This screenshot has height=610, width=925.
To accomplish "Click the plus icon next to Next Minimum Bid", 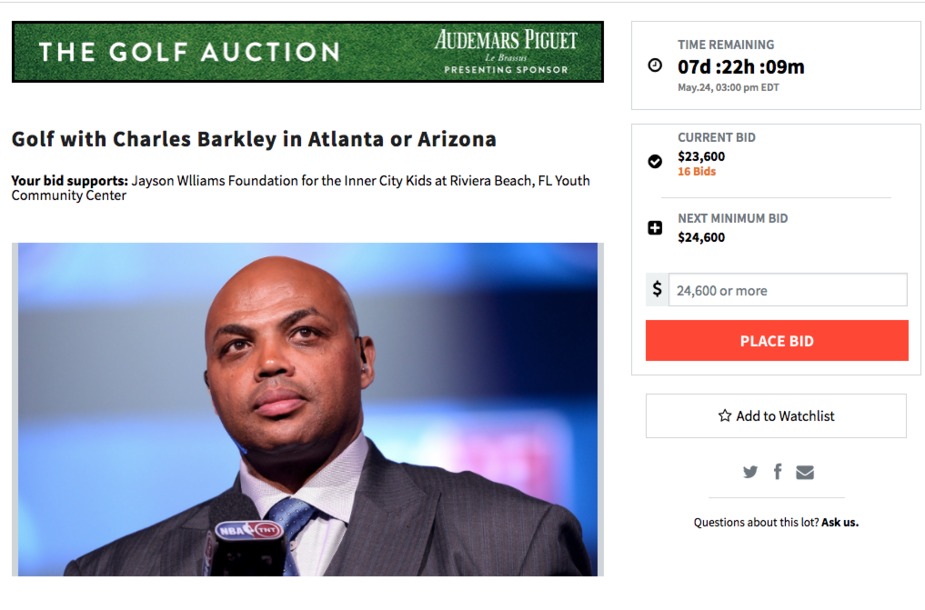I will (x=655, y=228).
